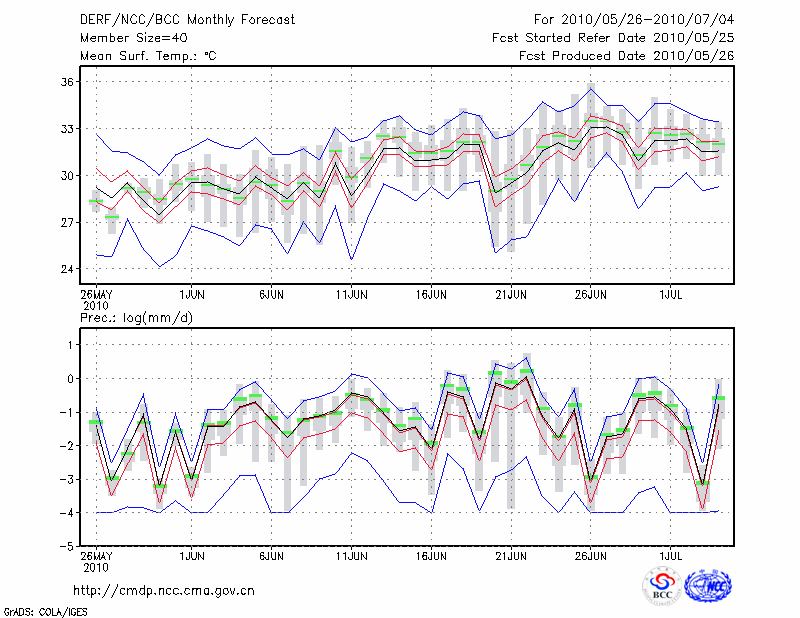
Task: Click 11JUN date on temperature chart axis
Action: click(351, 295)
